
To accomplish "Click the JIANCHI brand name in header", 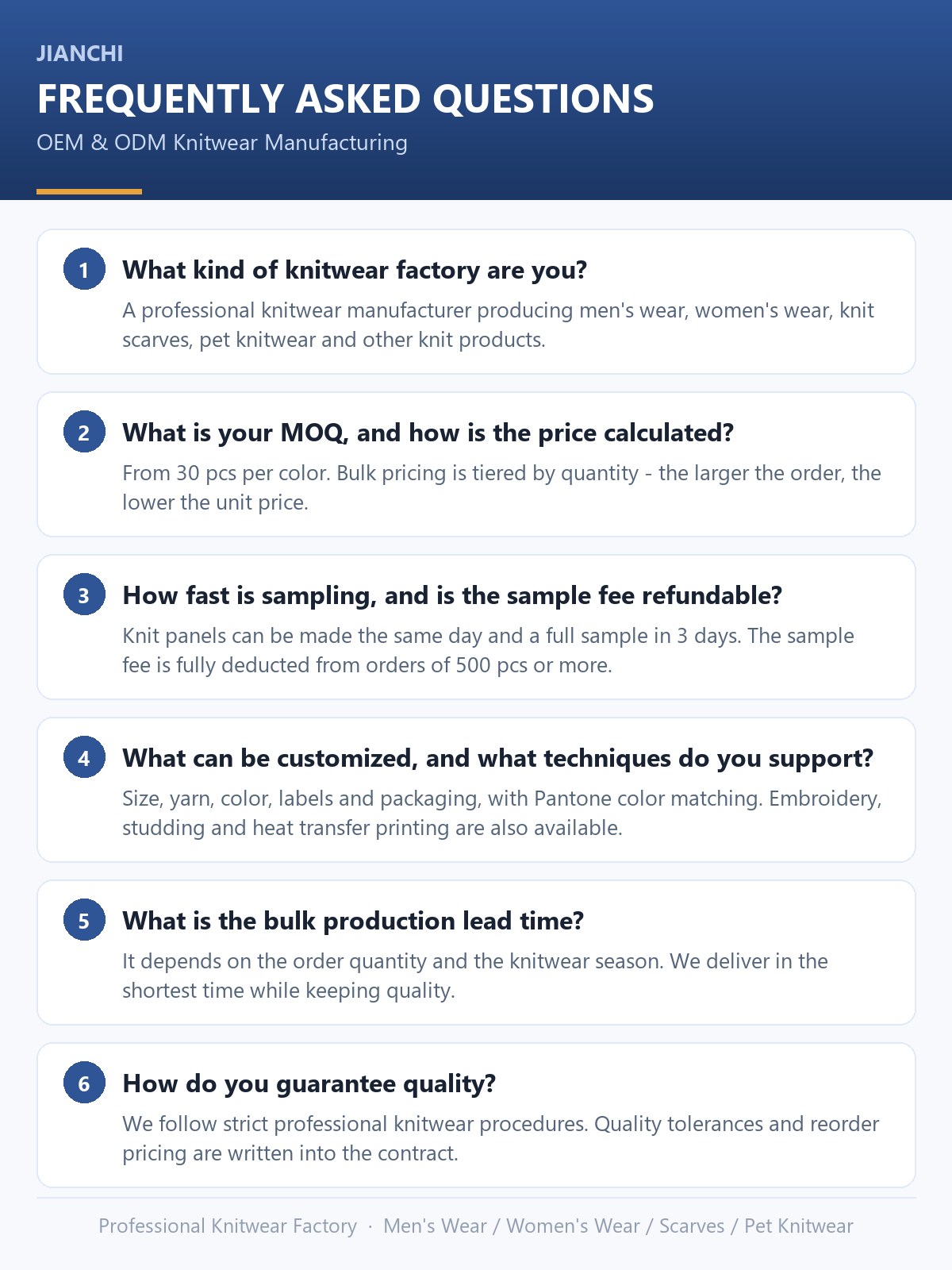I will click(79, 53).
